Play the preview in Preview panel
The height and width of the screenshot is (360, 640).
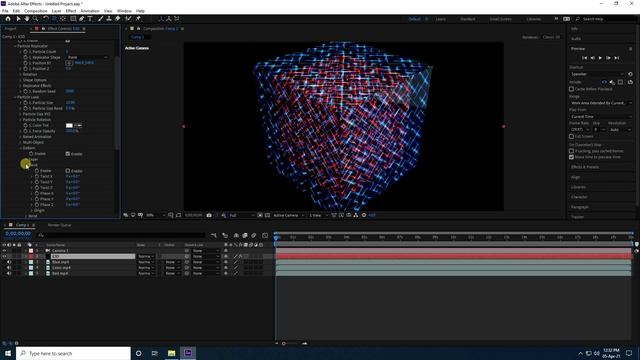point(600,58)
